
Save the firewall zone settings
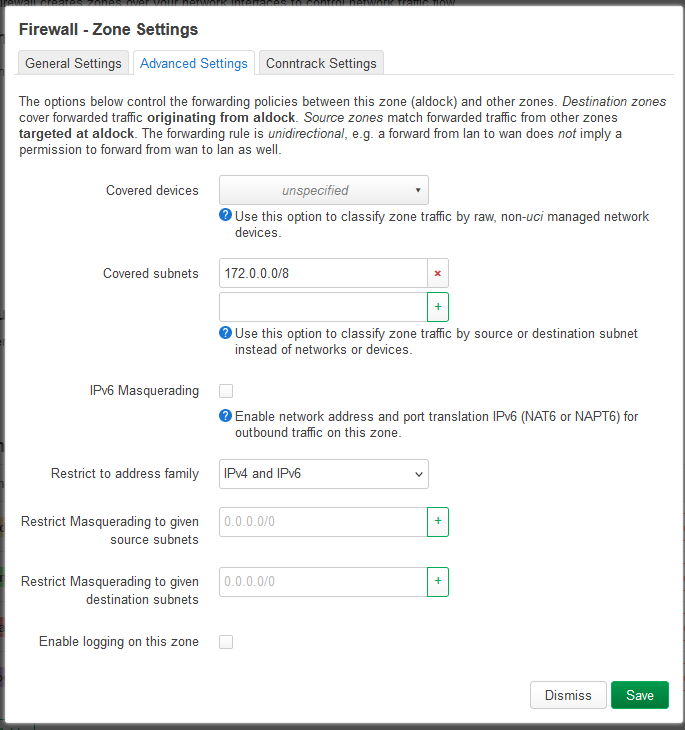(x=640, y=695)
